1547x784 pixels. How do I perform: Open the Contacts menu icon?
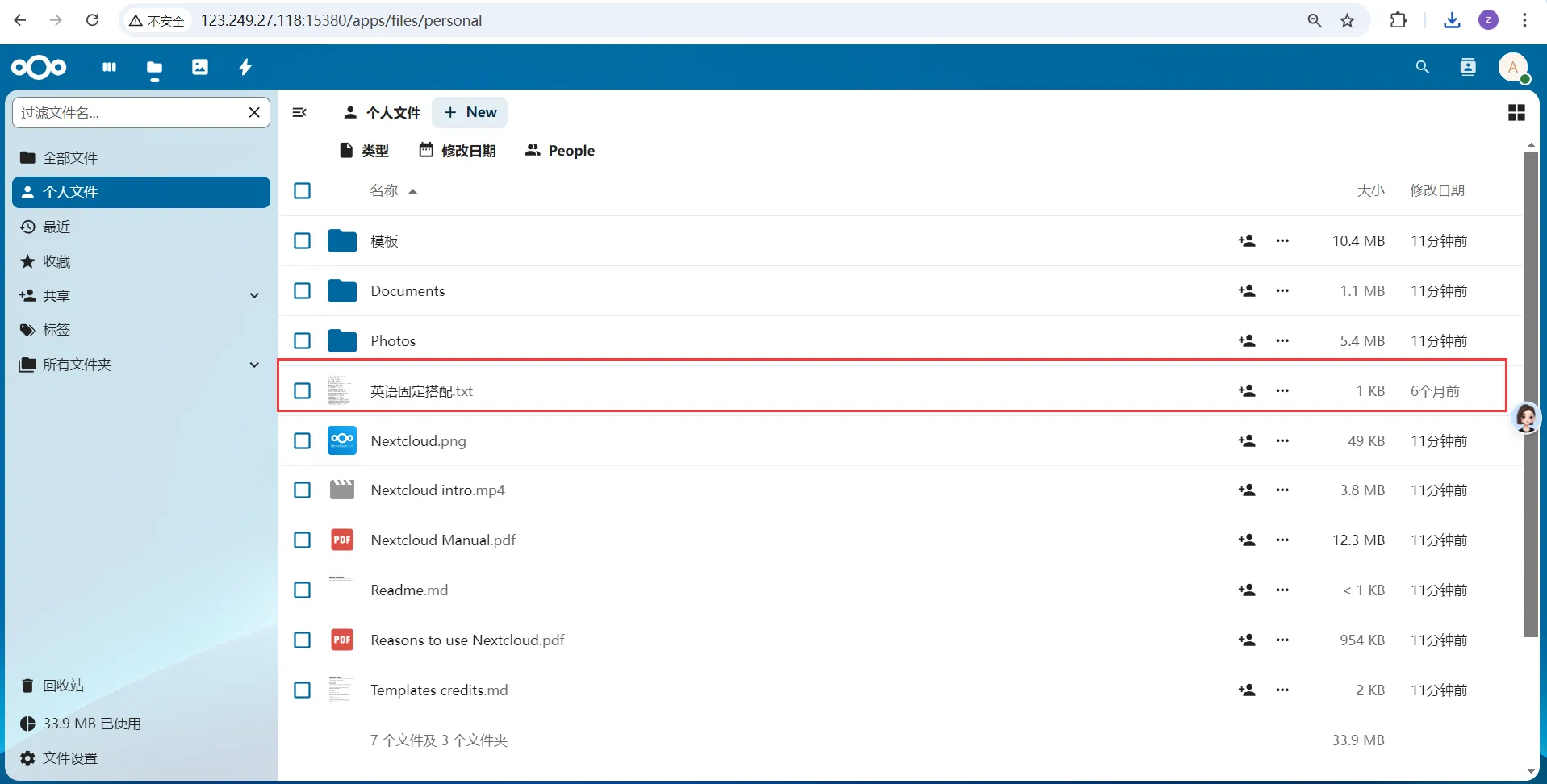click(x=1468, y=67)
